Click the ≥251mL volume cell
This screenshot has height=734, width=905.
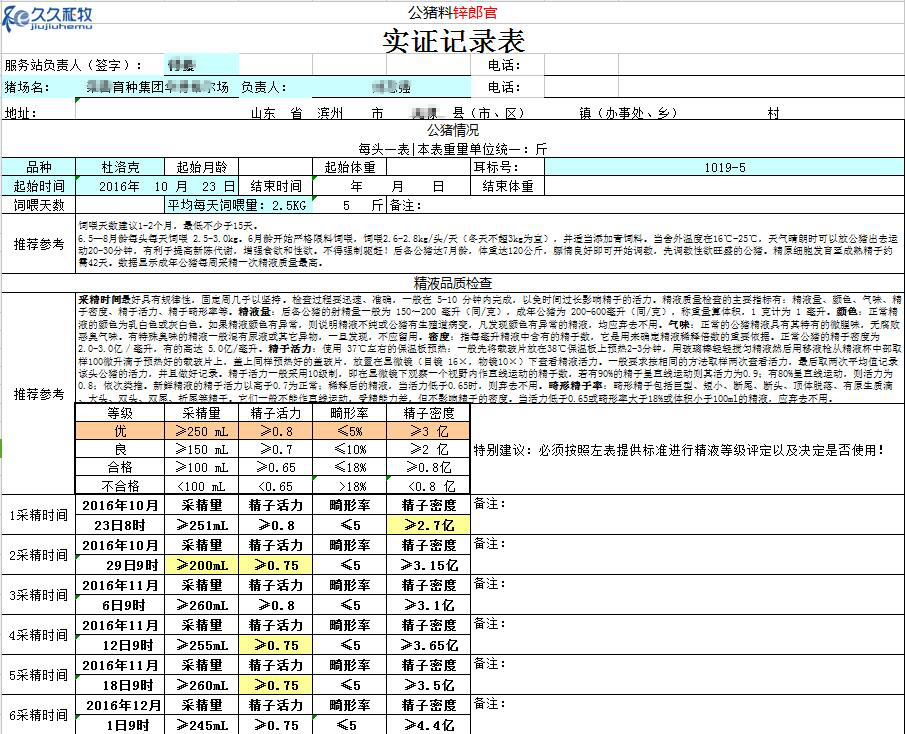point(201,525)
